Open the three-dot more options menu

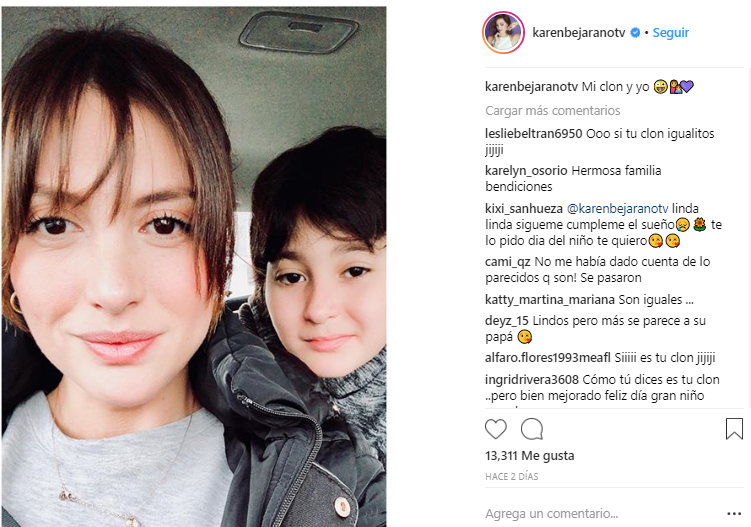tap(734, 514)
